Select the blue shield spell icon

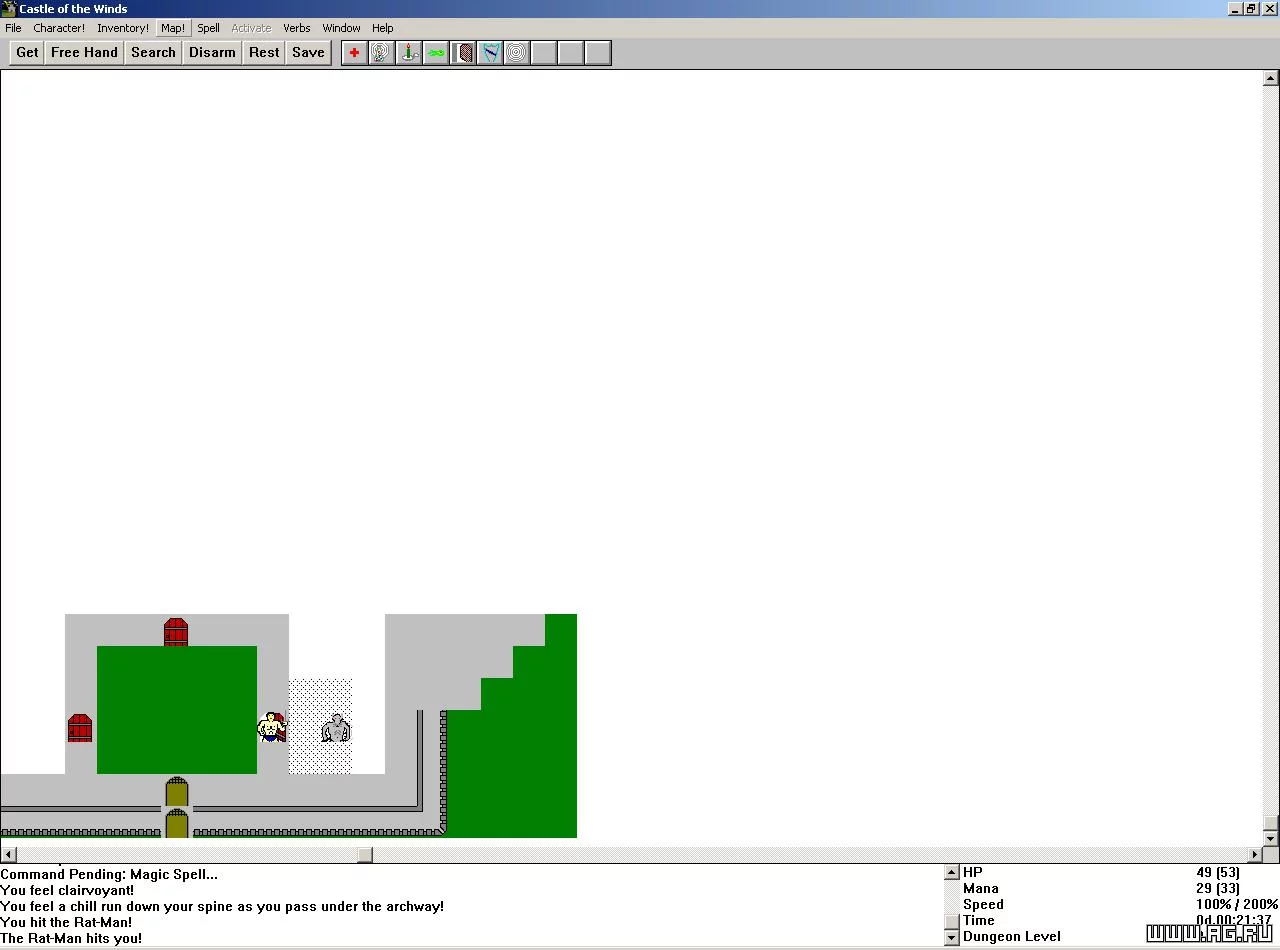click(490, 53)
